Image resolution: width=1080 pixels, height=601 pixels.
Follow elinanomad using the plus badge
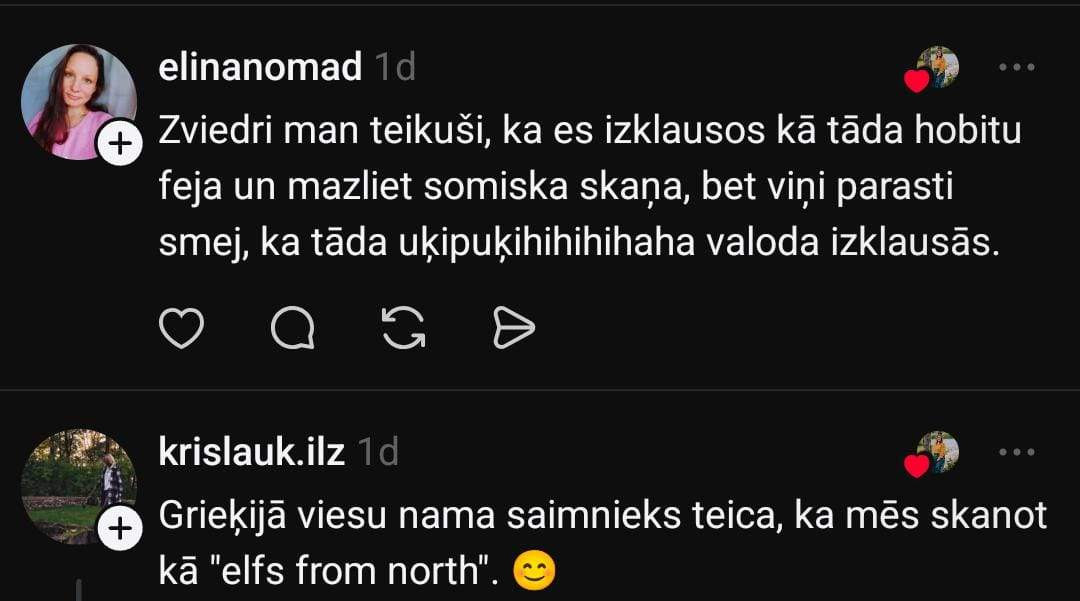click(x=119, y=145)
